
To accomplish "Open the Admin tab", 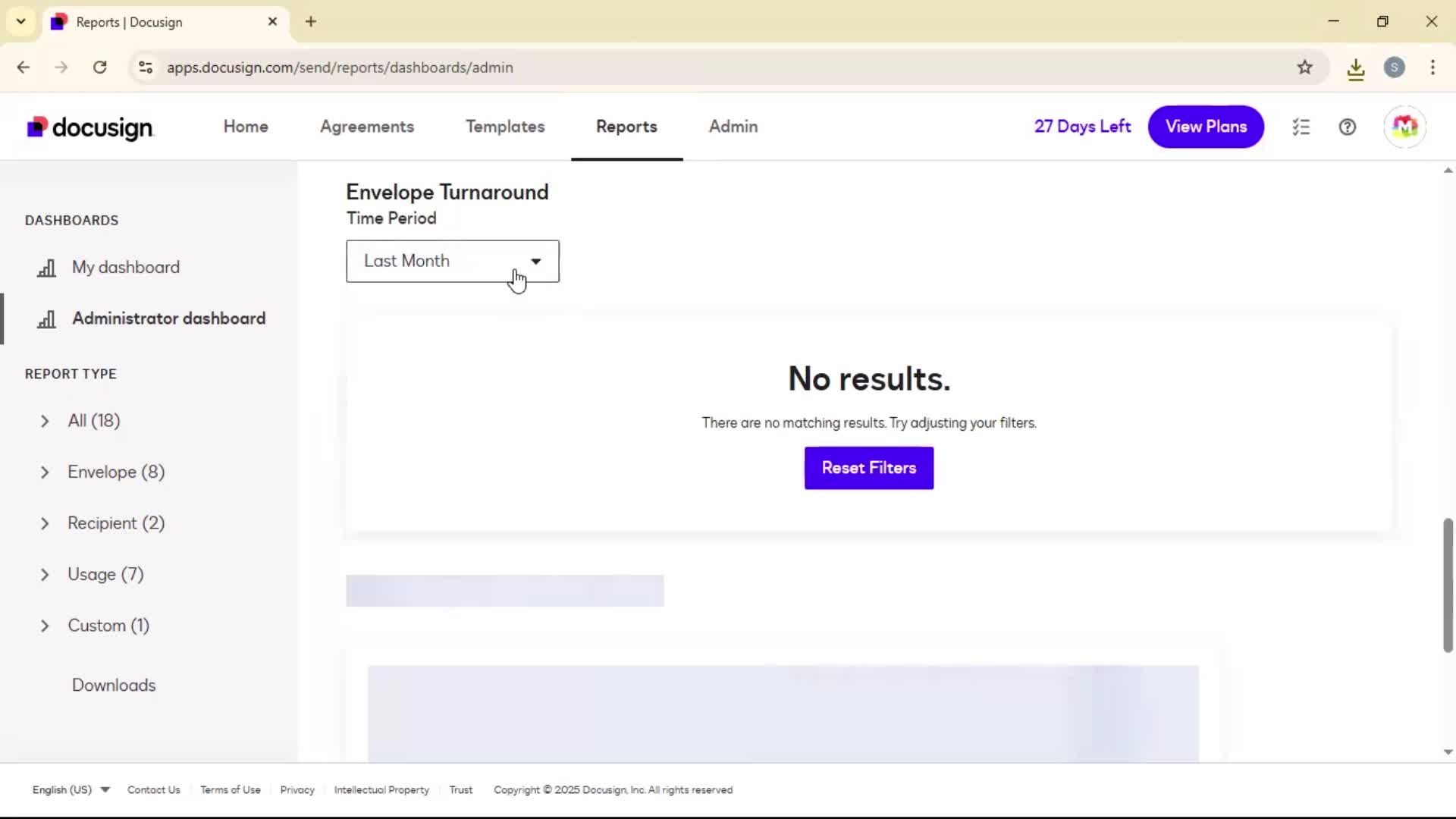I will (733, 127).
